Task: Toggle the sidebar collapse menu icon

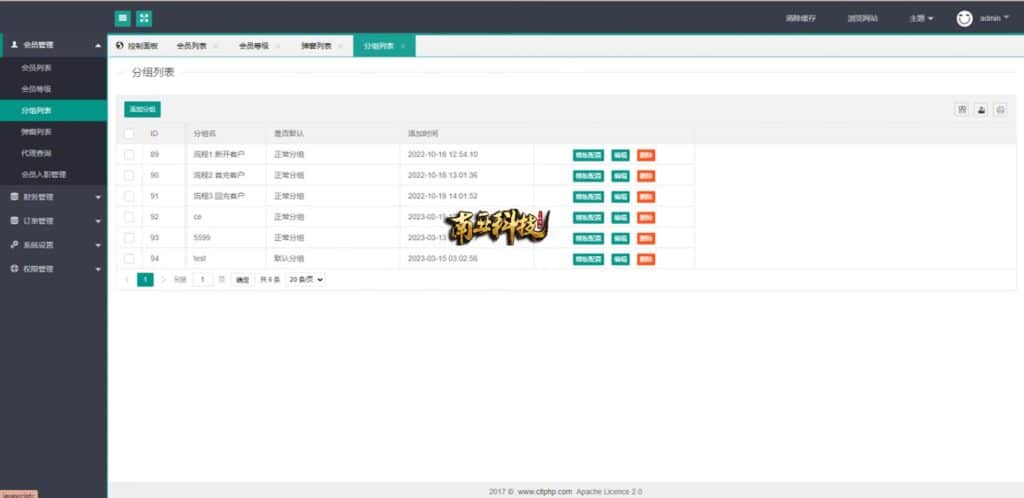Action: (x=123, y=18)
